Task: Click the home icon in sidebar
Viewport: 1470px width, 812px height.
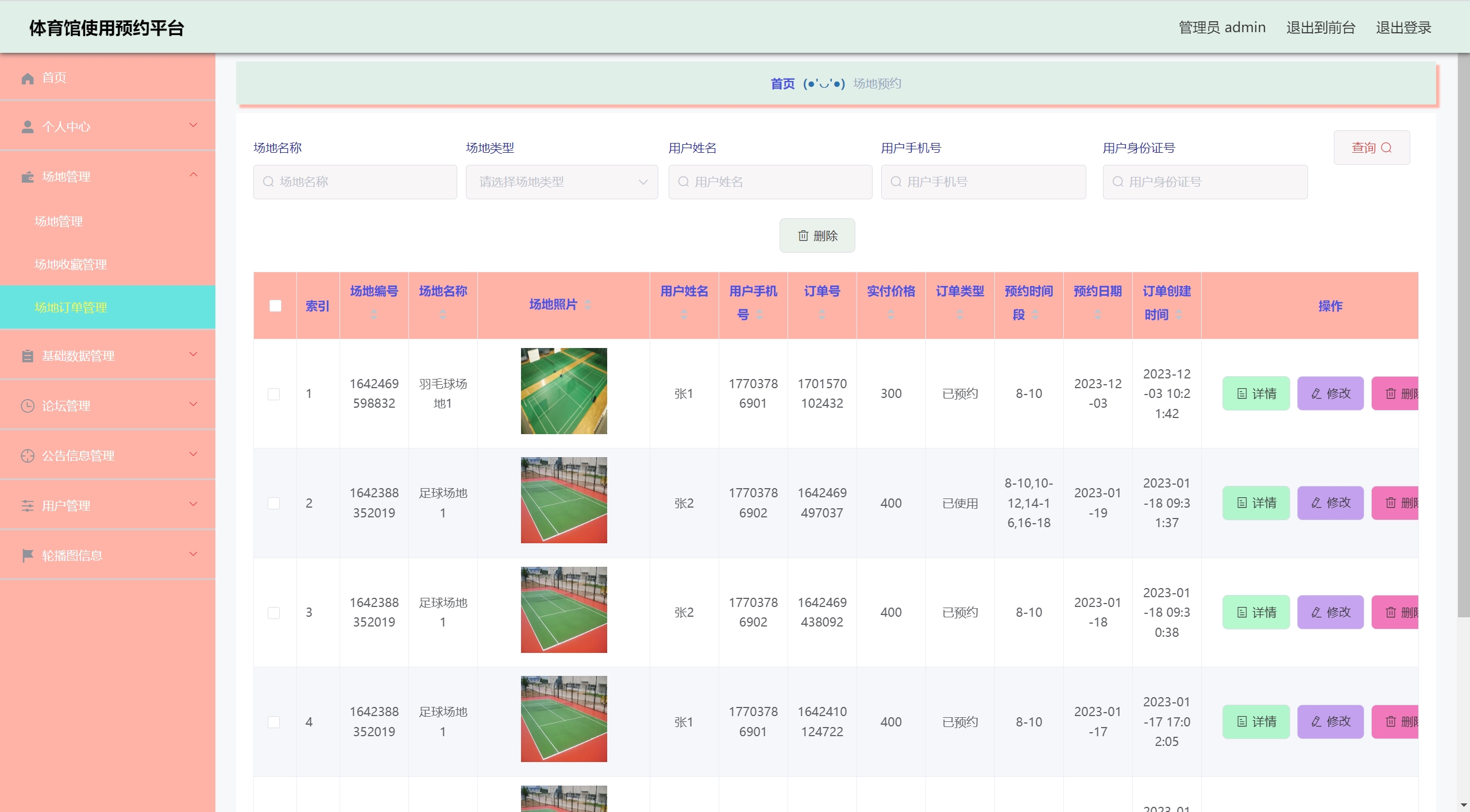Action: 27,78
